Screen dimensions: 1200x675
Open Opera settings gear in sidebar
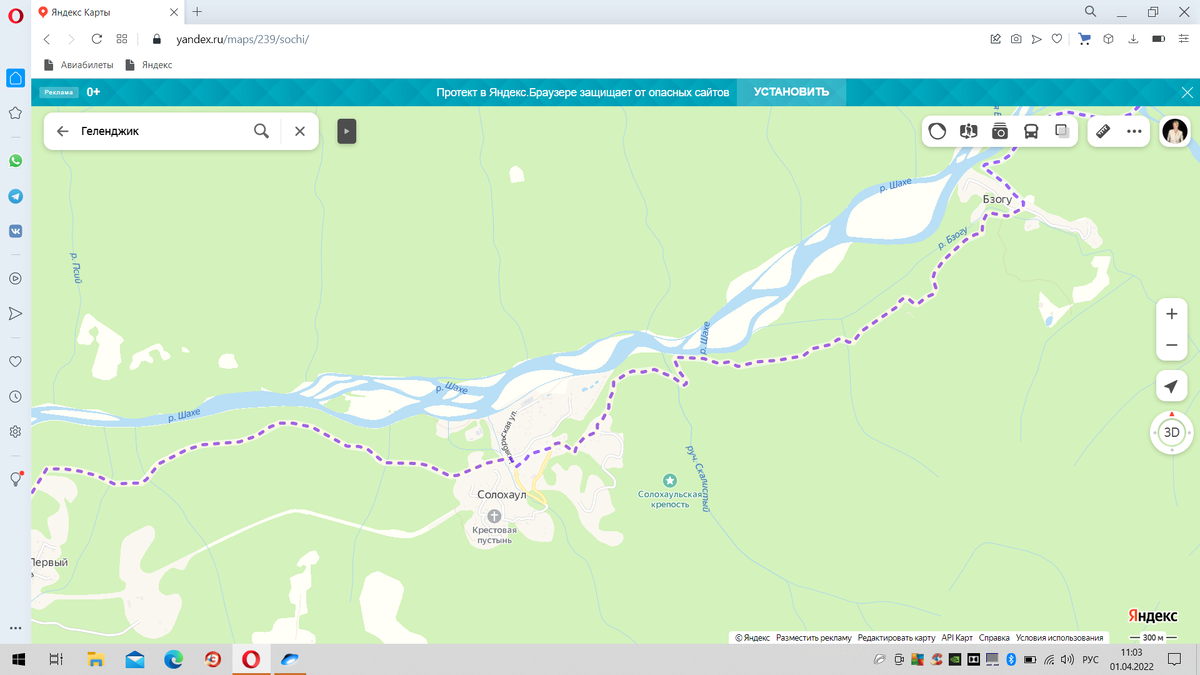[15, 432]
